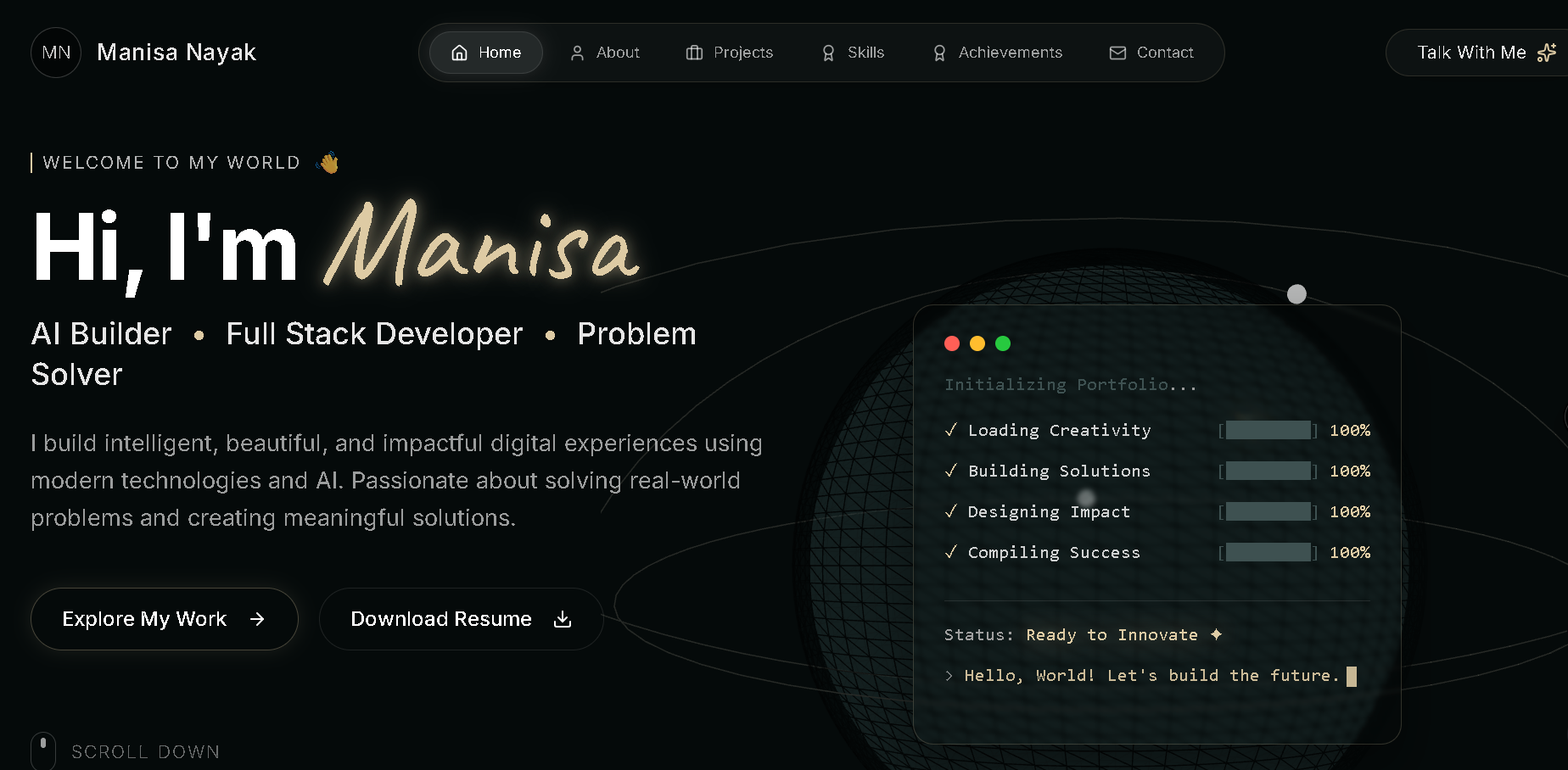Click the cursive 'Manisa' heading

pyautogui.click(x=482, y=244)
